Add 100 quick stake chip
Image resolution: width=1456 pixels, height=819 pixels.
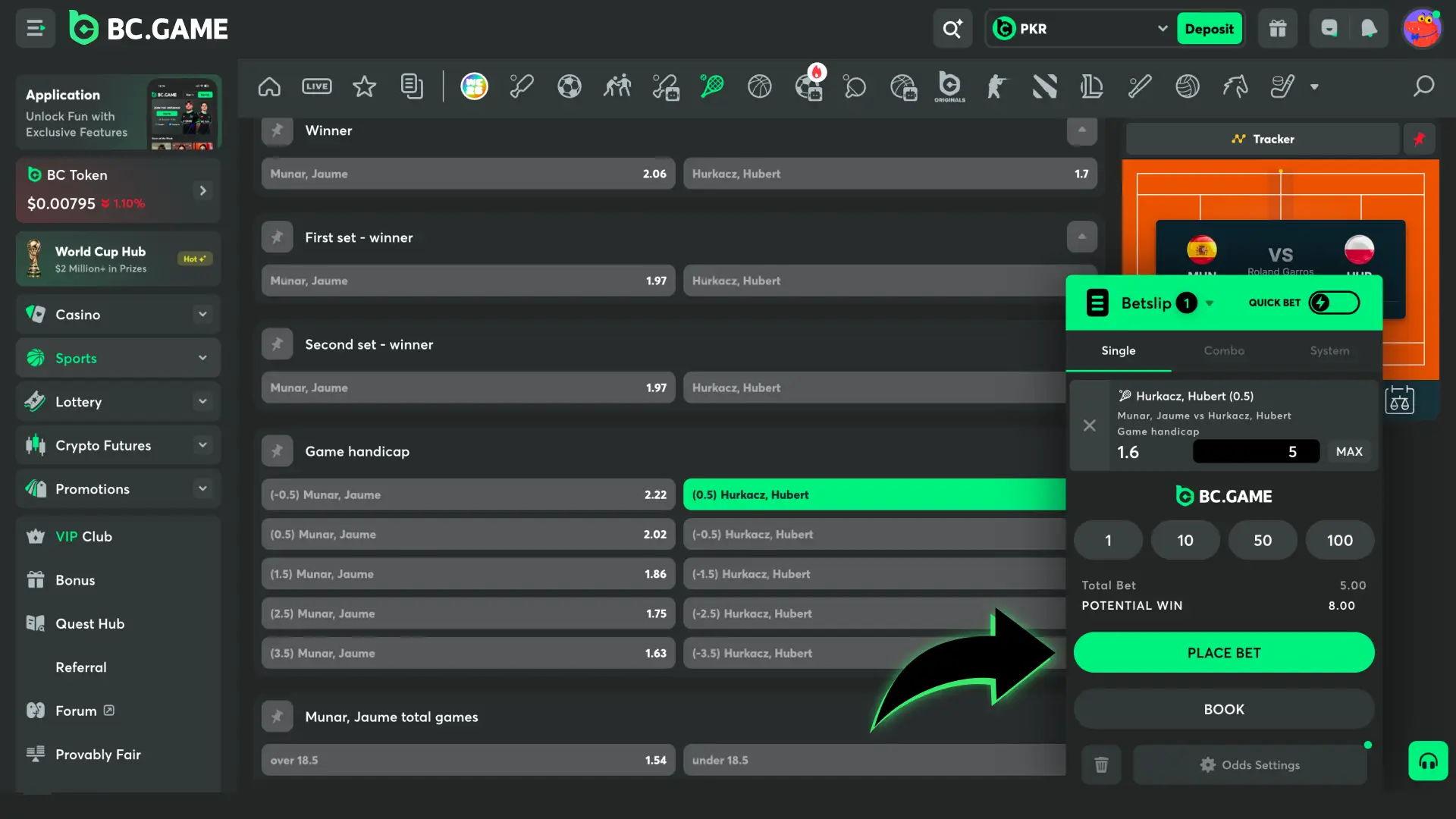point(1340,540)
